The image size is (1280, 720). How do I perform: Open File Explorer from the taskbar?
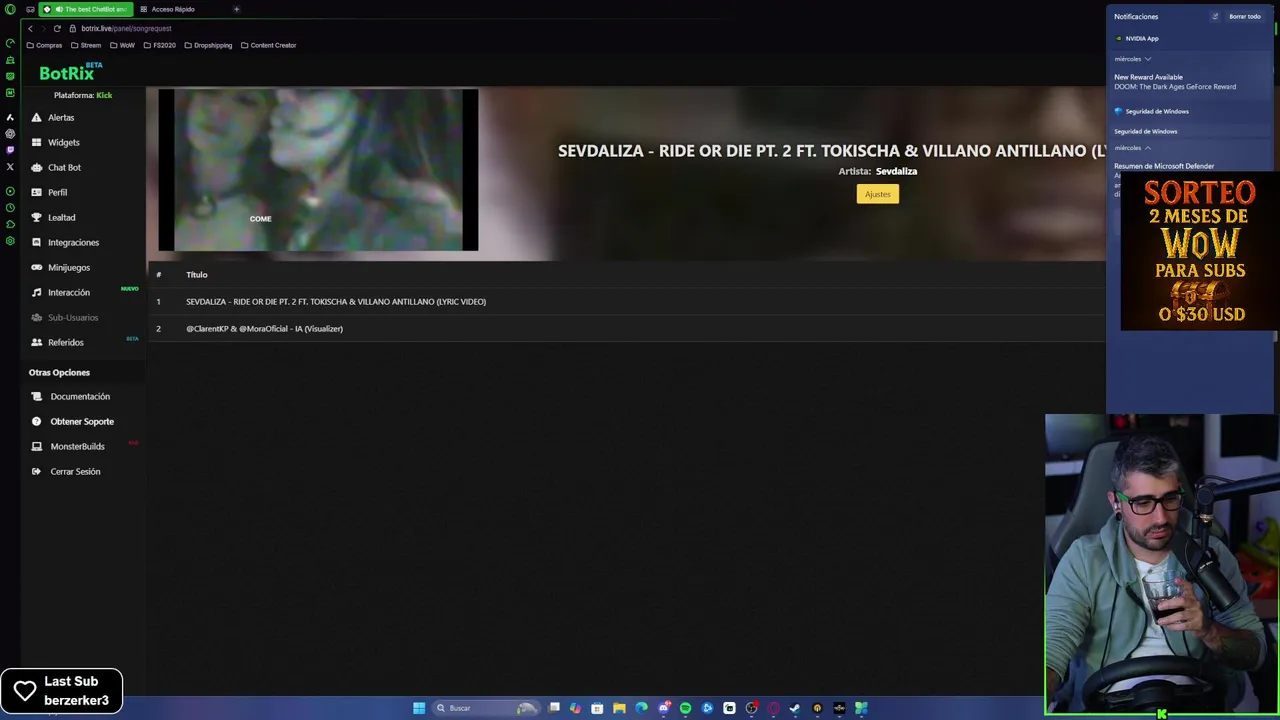coord(619,708)
